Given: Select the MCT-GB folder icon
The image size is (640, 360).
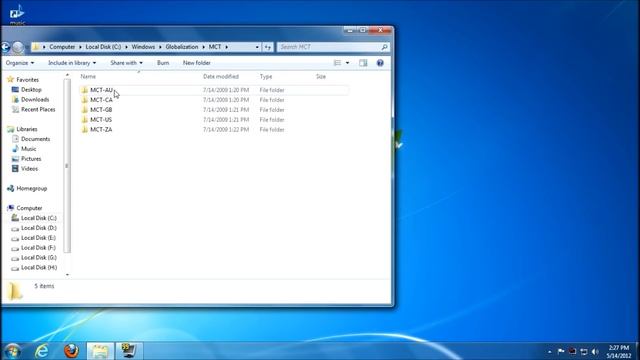Looking at the screenshot, I should point(84,109).
